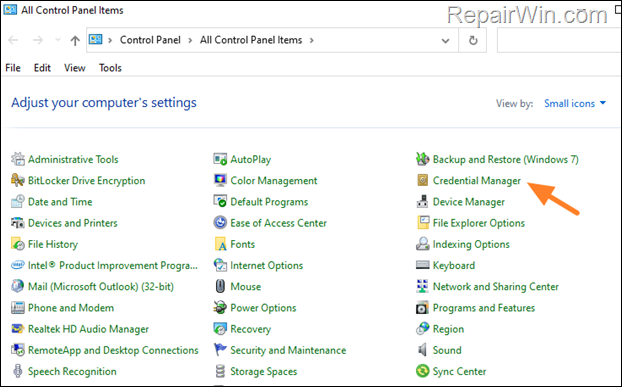The image size is (622, 387).
Task: Click the Realtek HD Audio Manager icon
Action: click(17, 329)
